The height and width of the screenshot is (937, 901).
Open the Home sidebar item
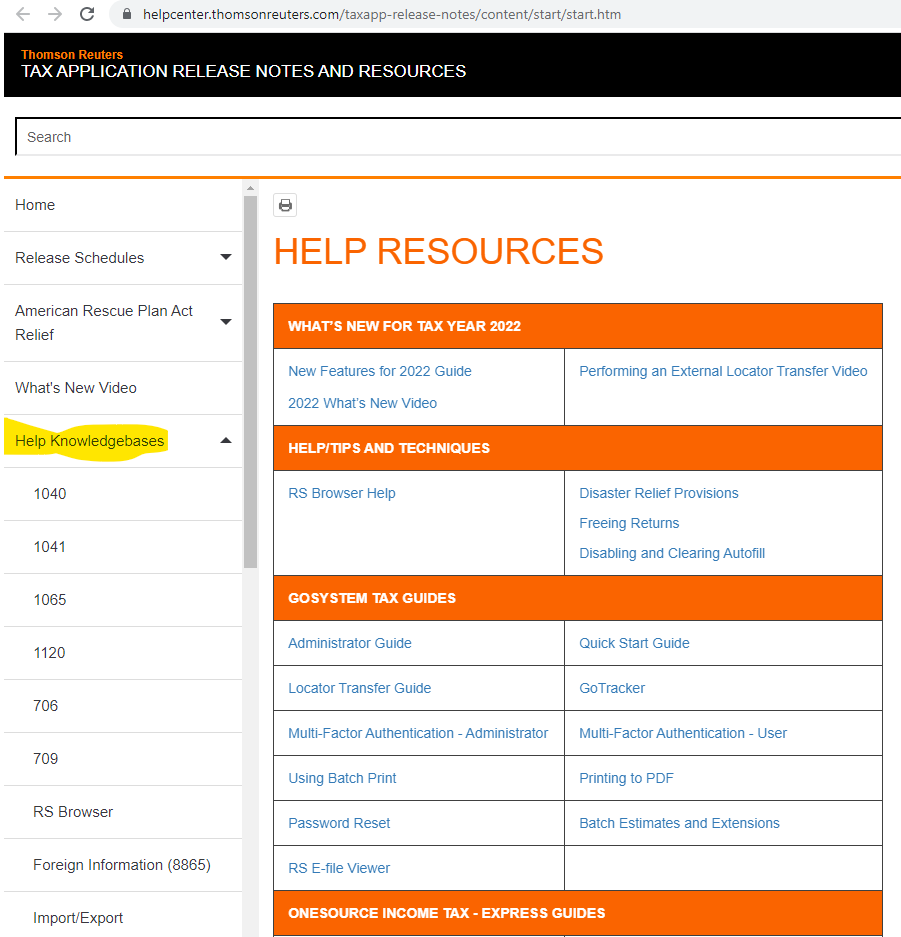coord(123,205)
